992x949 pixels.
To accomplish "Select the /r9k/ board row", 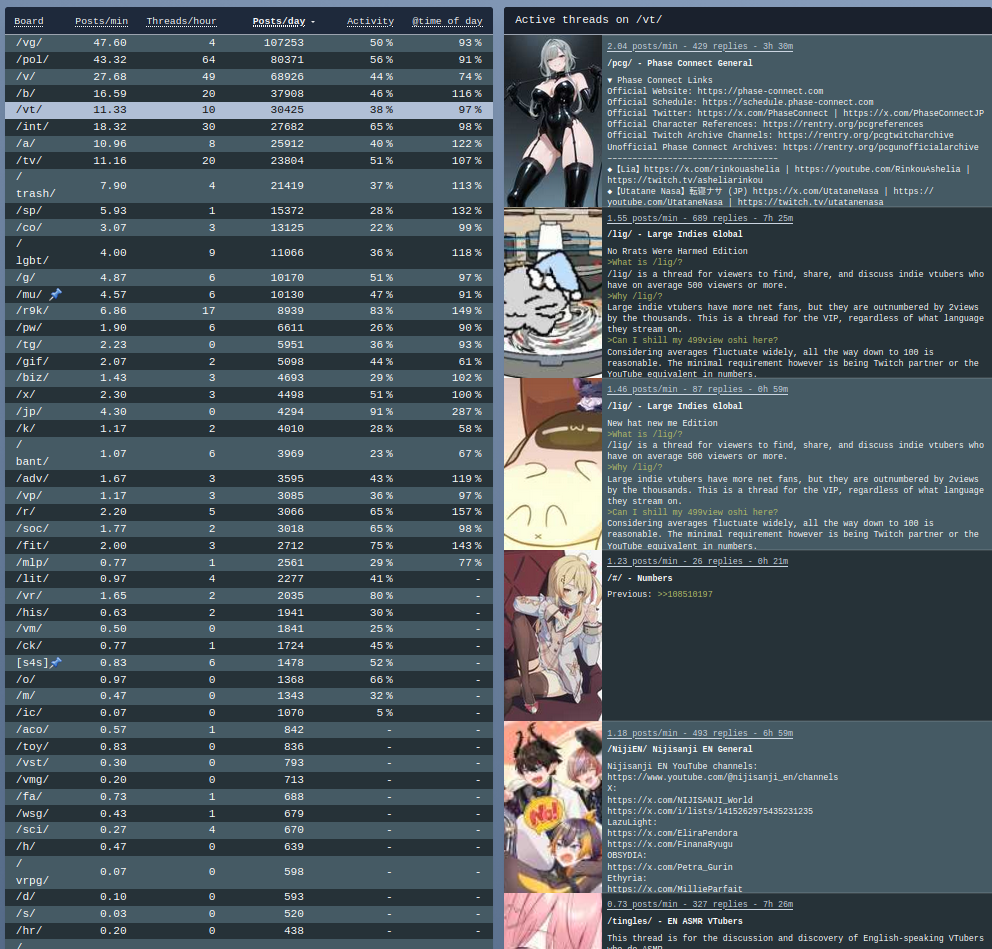I will pyautogui.click(x=249, y=311).
